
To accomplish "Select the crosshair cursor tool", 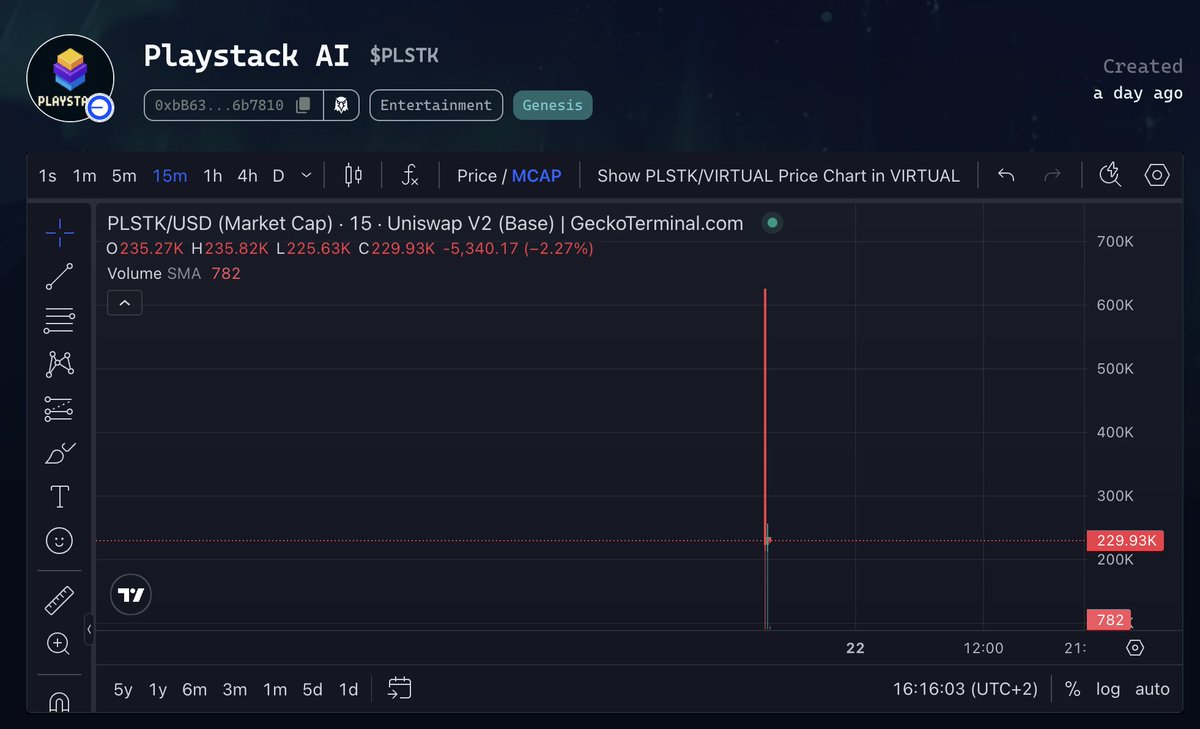I will [59, 232].
